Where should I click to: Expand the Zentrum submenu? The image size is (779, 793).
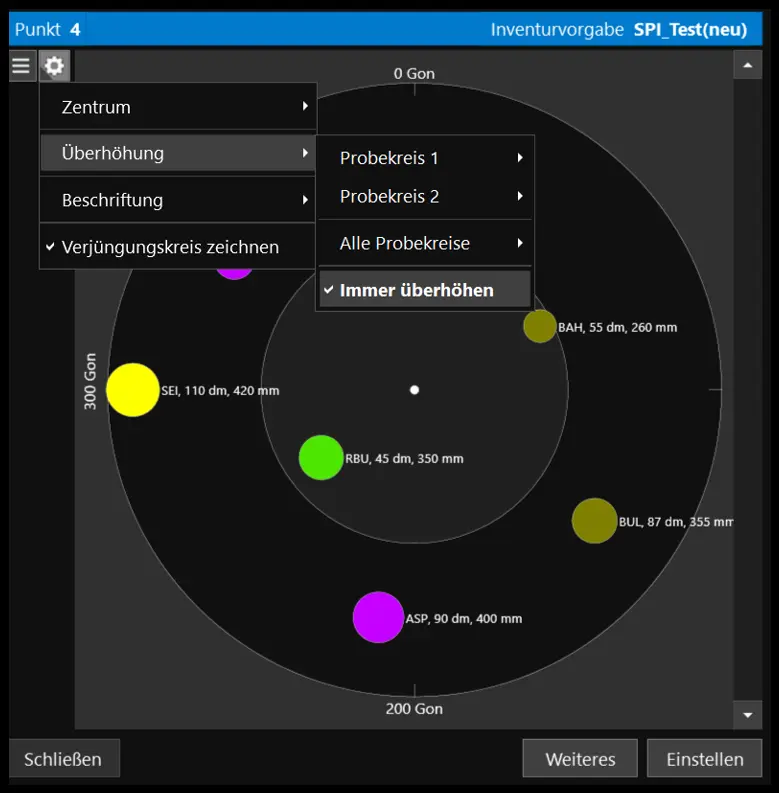coord(178,107)
